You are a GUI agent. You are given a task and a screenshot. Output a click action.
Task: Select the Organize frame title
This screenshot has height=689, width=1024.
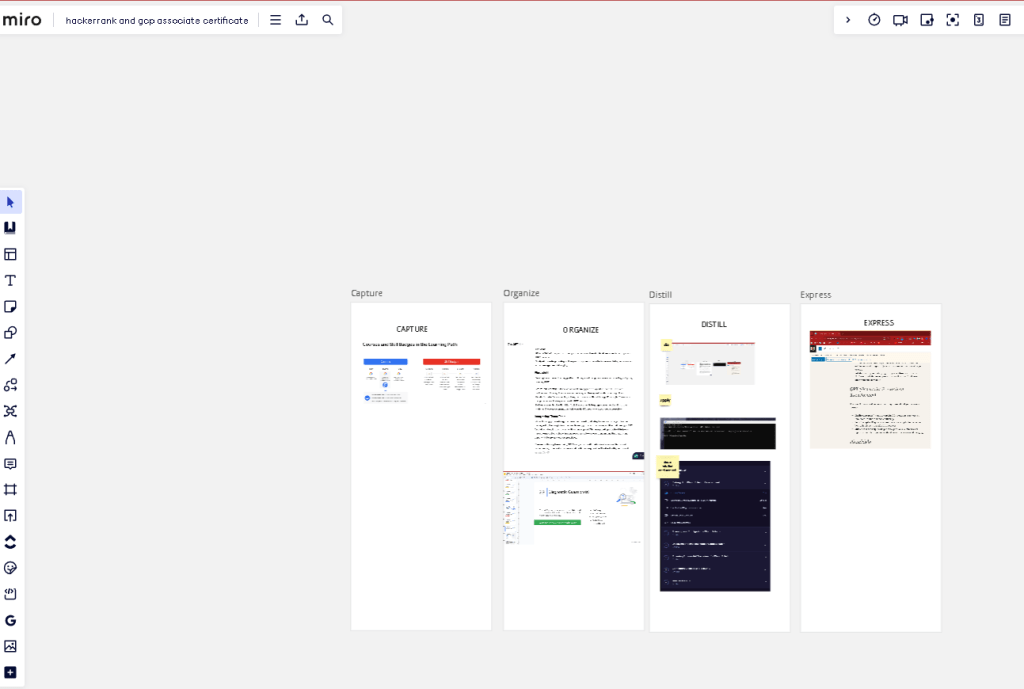click(x=521, y=293)
